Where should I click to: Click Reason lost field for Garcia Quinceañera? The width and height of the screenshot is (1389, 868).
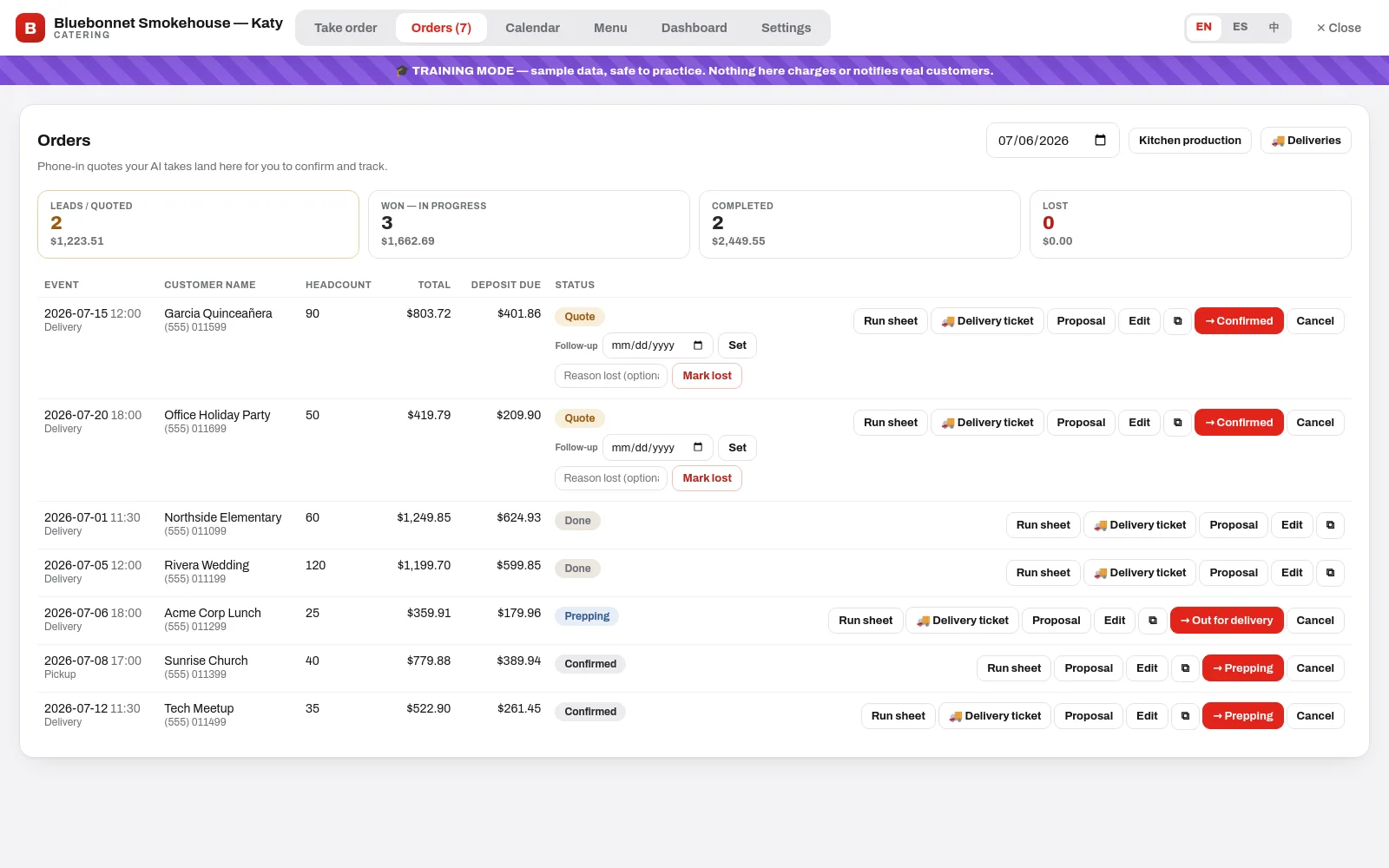click(611, 376)
